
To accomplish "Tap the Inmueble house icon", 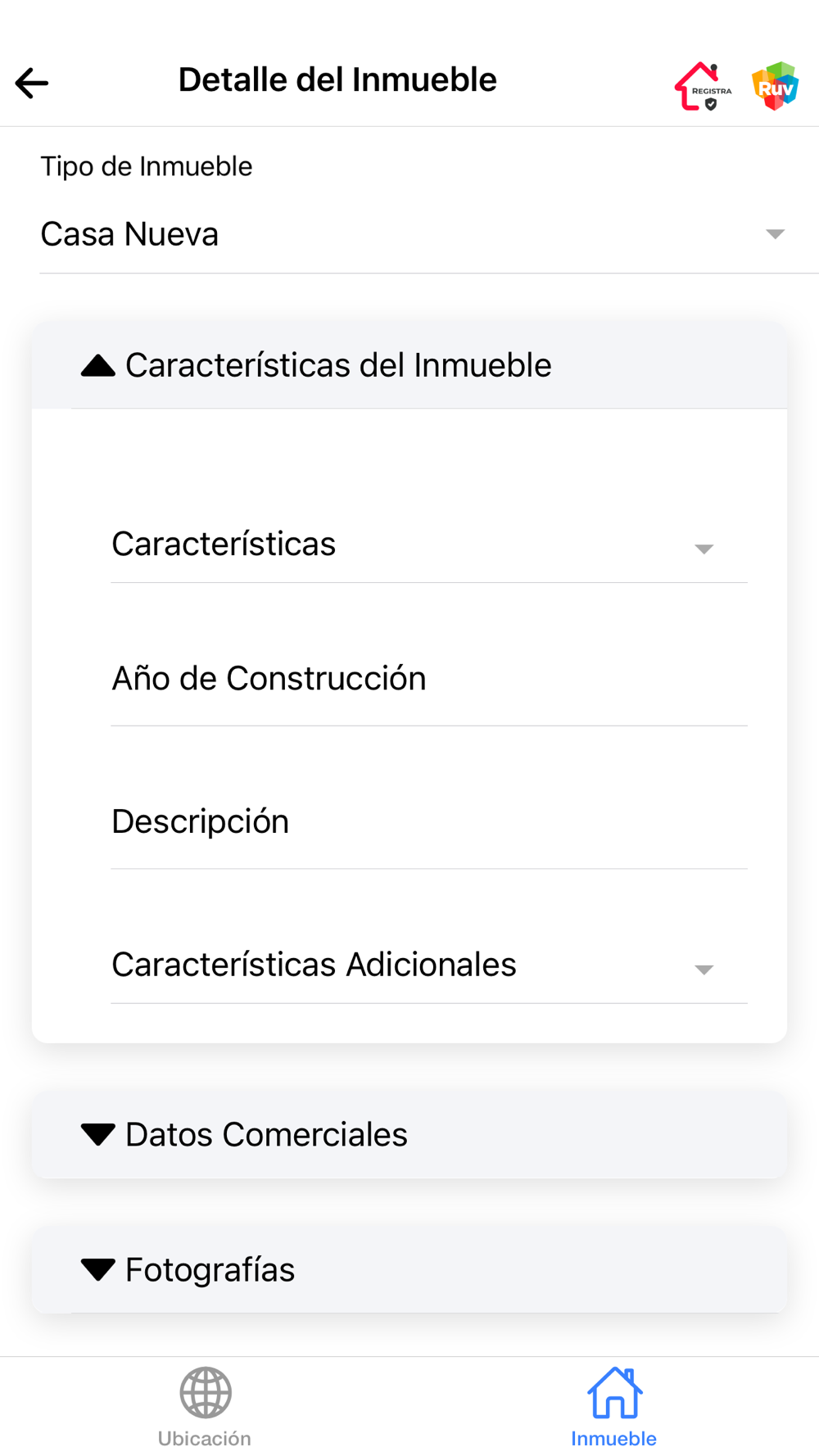I will (614, 1392).
